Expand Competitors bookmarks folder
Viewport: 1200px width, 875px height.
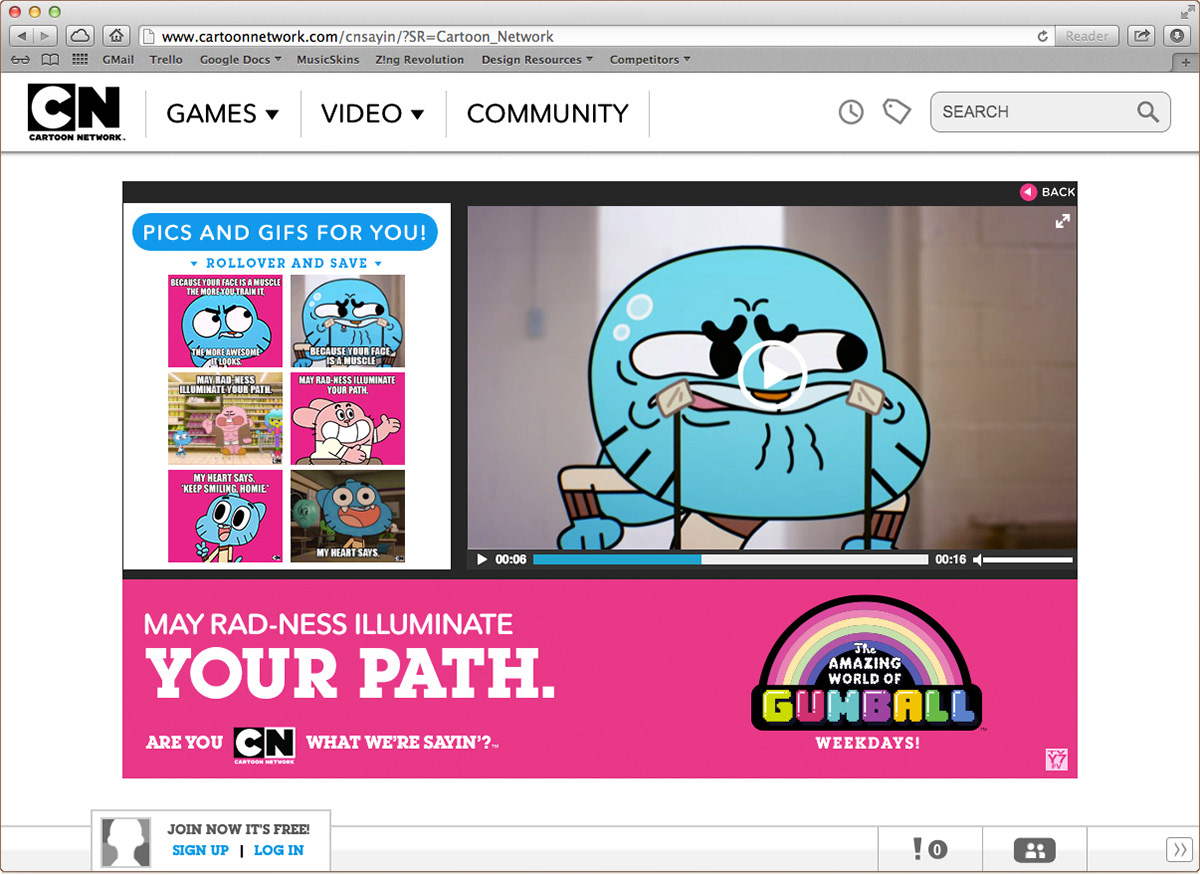point(650,60)
